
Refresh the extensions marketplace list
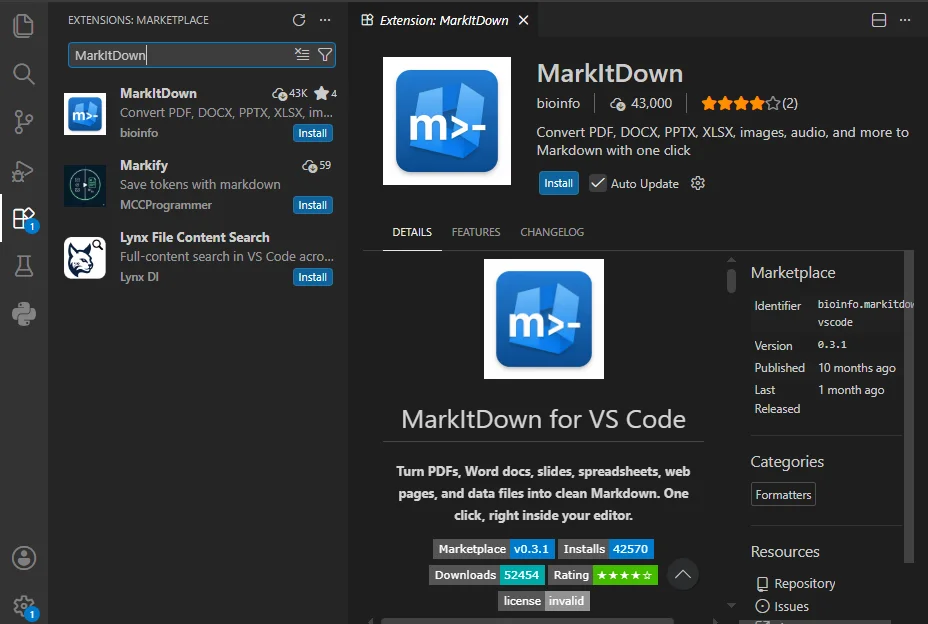(299, 20)
